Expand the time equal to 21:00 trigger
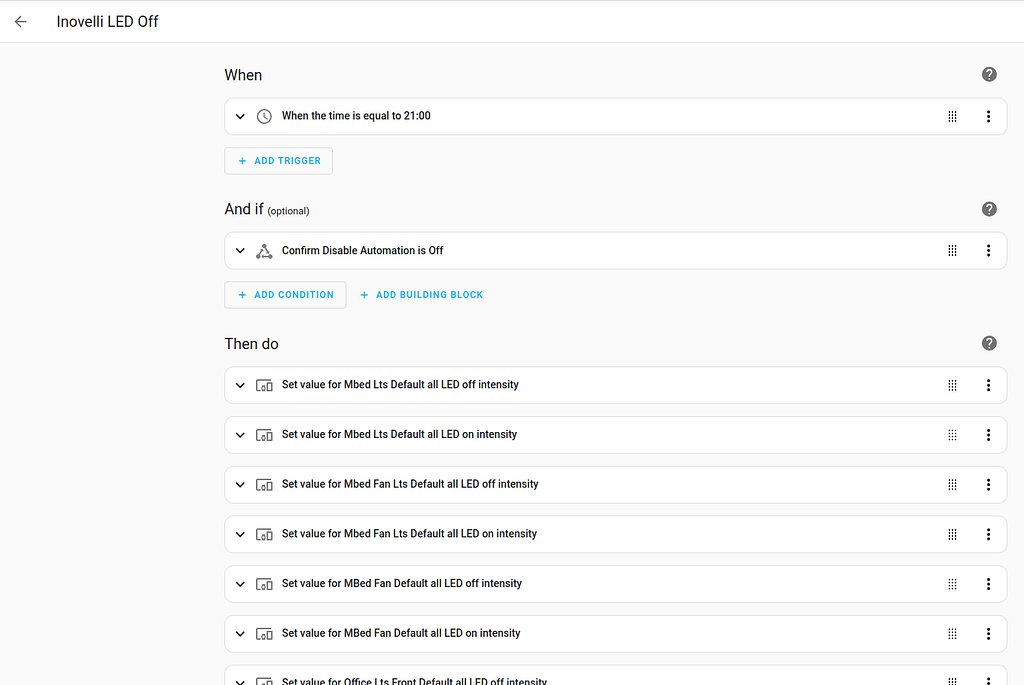This screenshot has width=1024, height=685. tap(240, 116)
